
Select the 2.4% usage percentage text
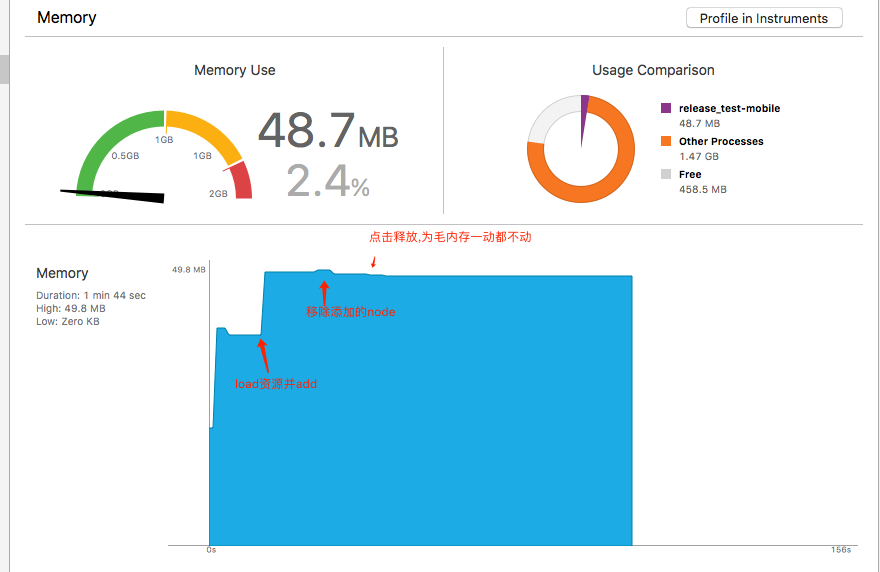coord(328,182)
